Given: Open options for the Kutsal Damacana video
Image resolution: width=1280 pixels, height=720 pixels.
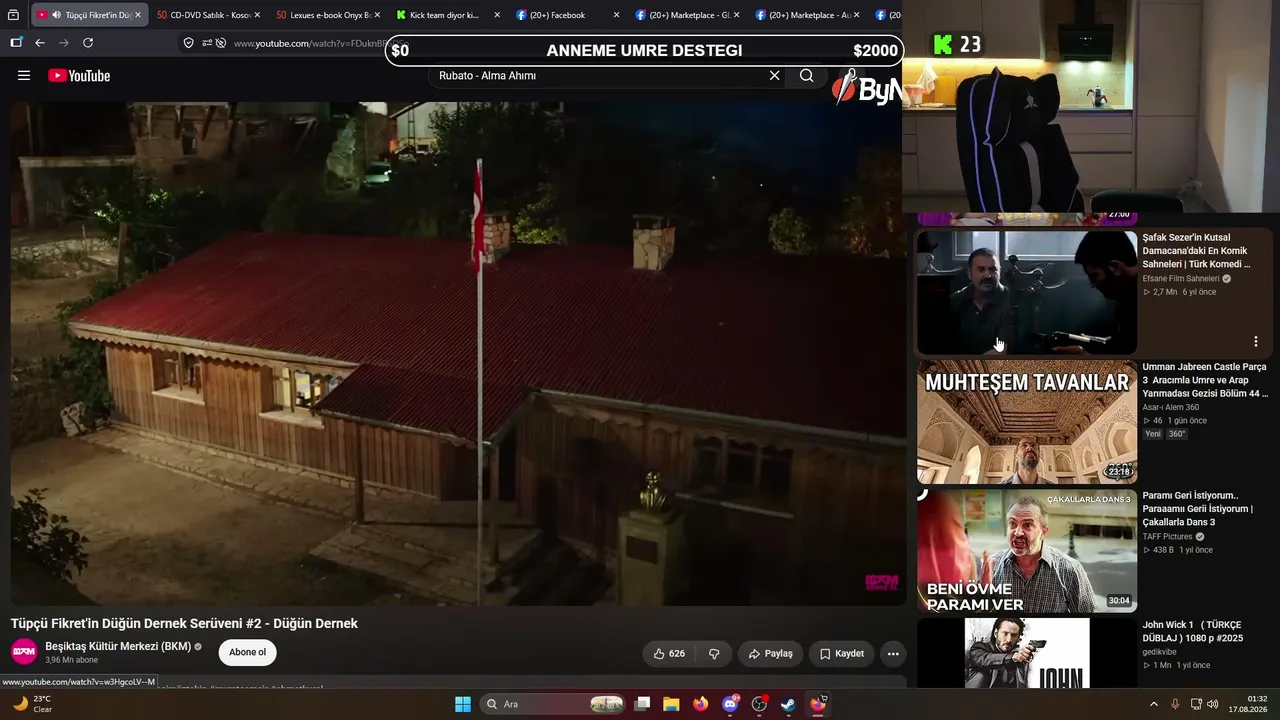Looking at the screenshot, I should click(1255, 342).
